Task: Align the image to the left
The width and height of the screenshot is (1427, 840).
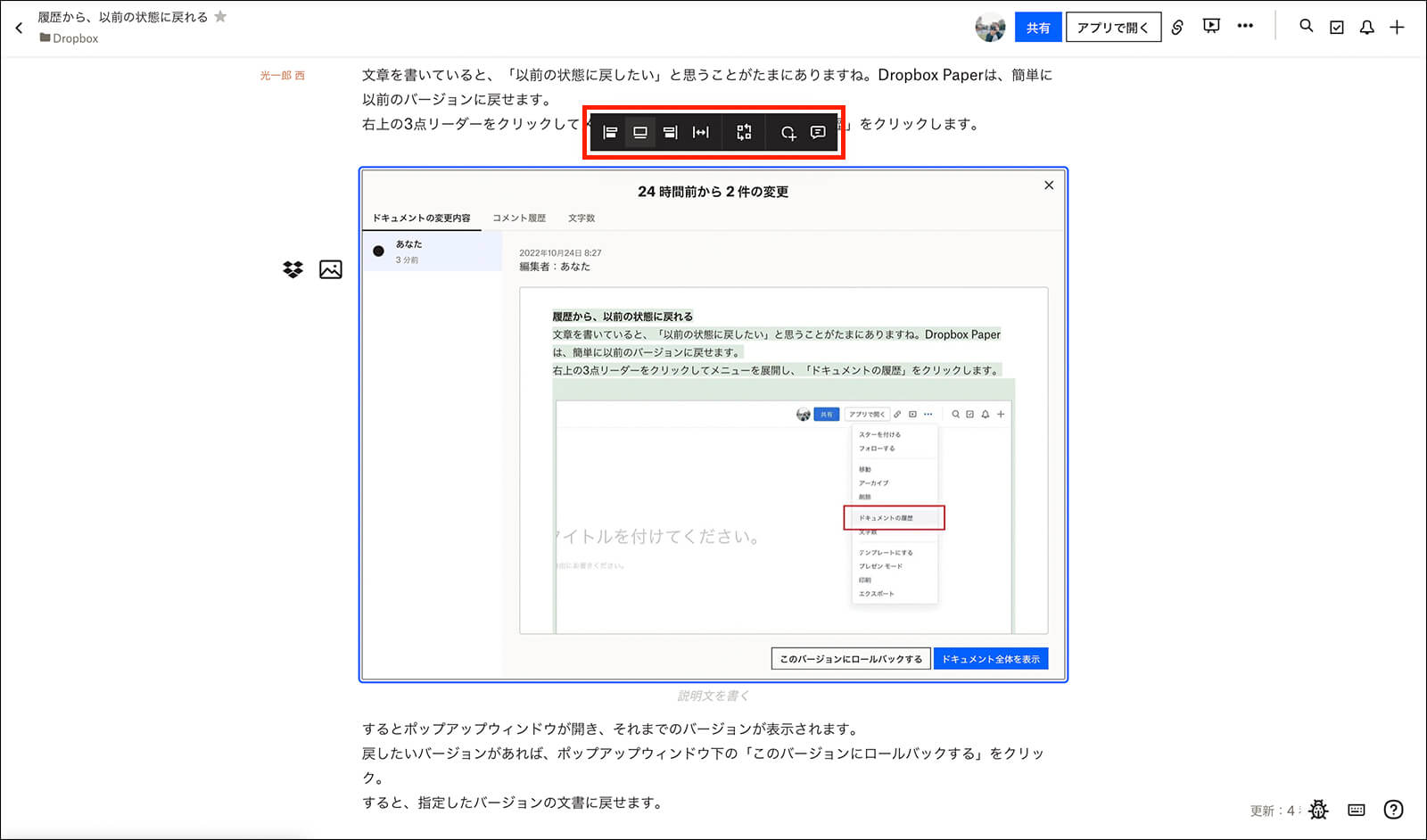Action: tap(611, 133)
